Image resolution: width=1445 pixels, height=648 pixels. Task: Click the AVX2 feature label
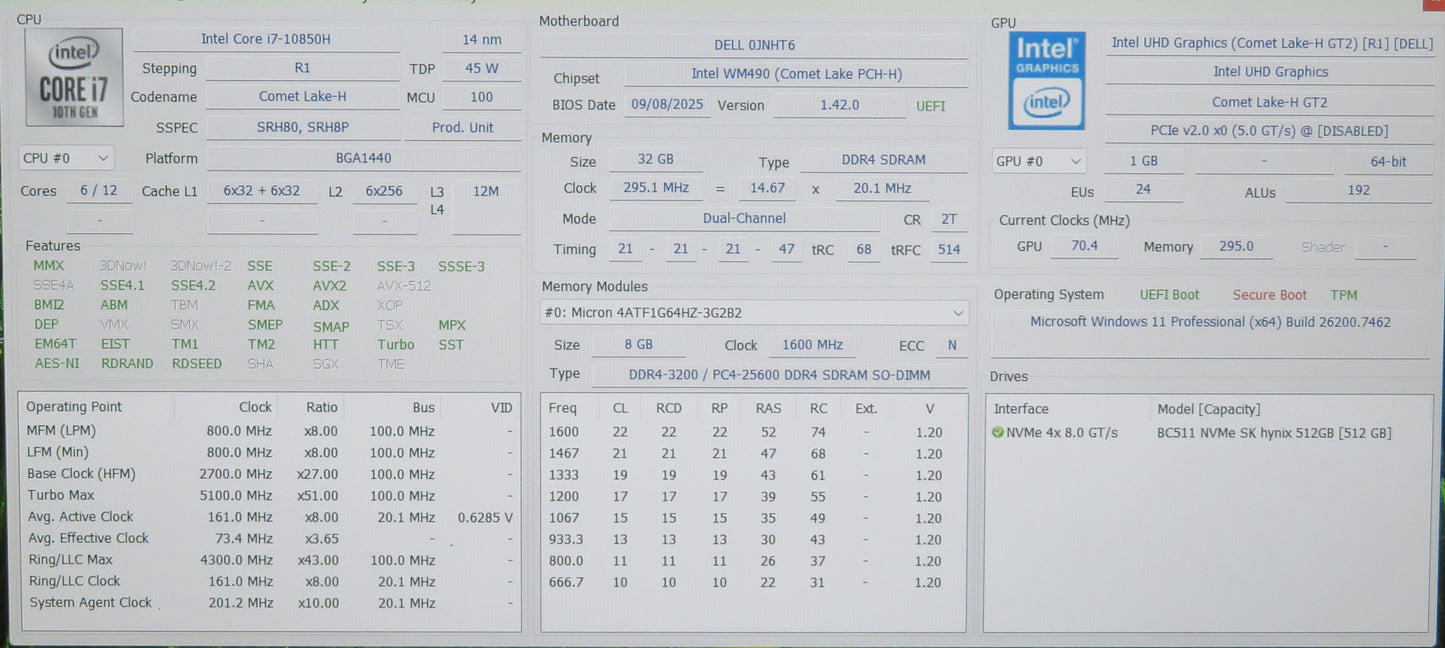click(x=330, y=285)
